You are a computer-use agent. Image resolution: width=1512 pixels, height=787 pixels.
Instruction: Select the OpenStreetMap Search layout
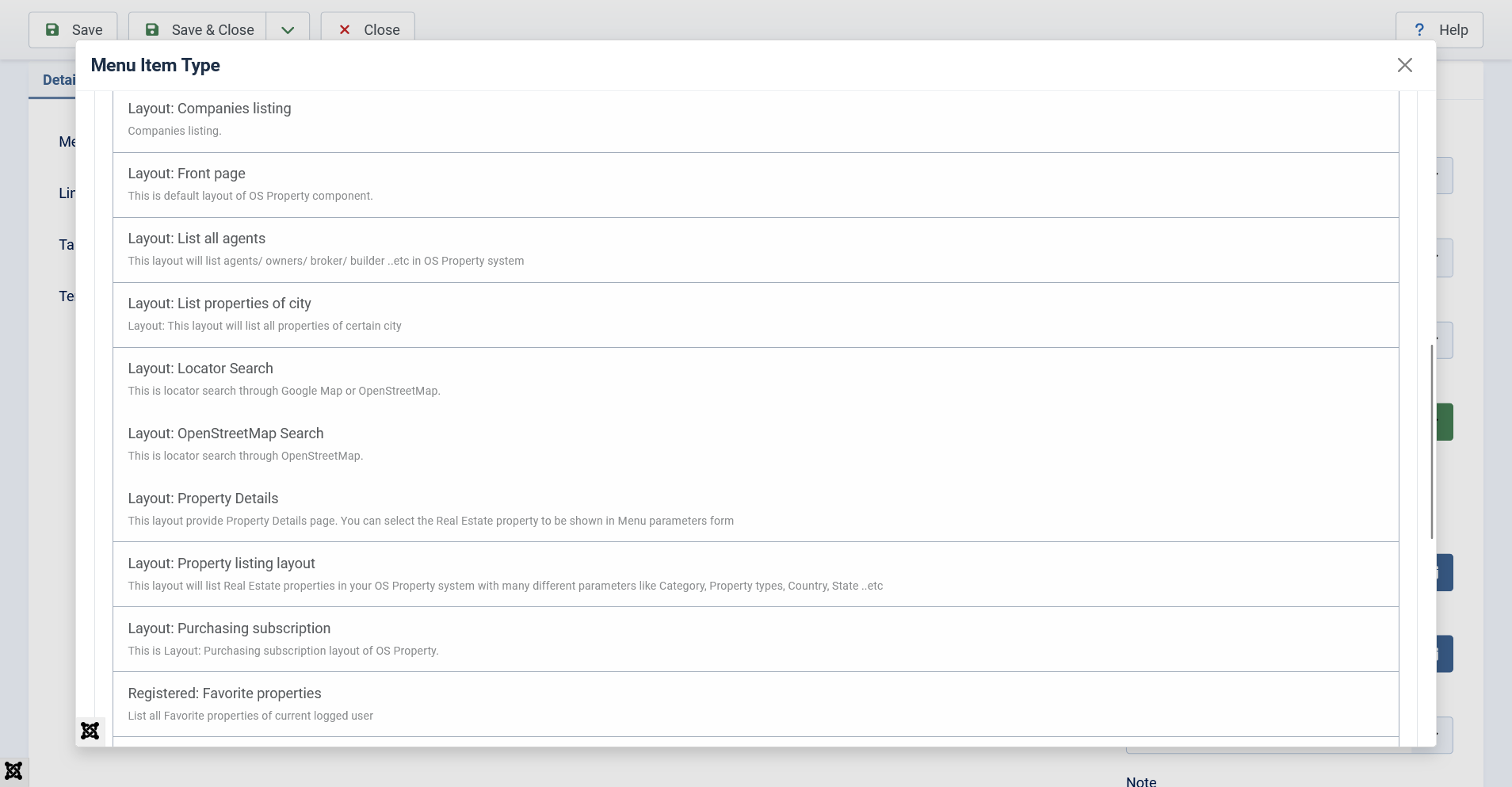point(226,434)
